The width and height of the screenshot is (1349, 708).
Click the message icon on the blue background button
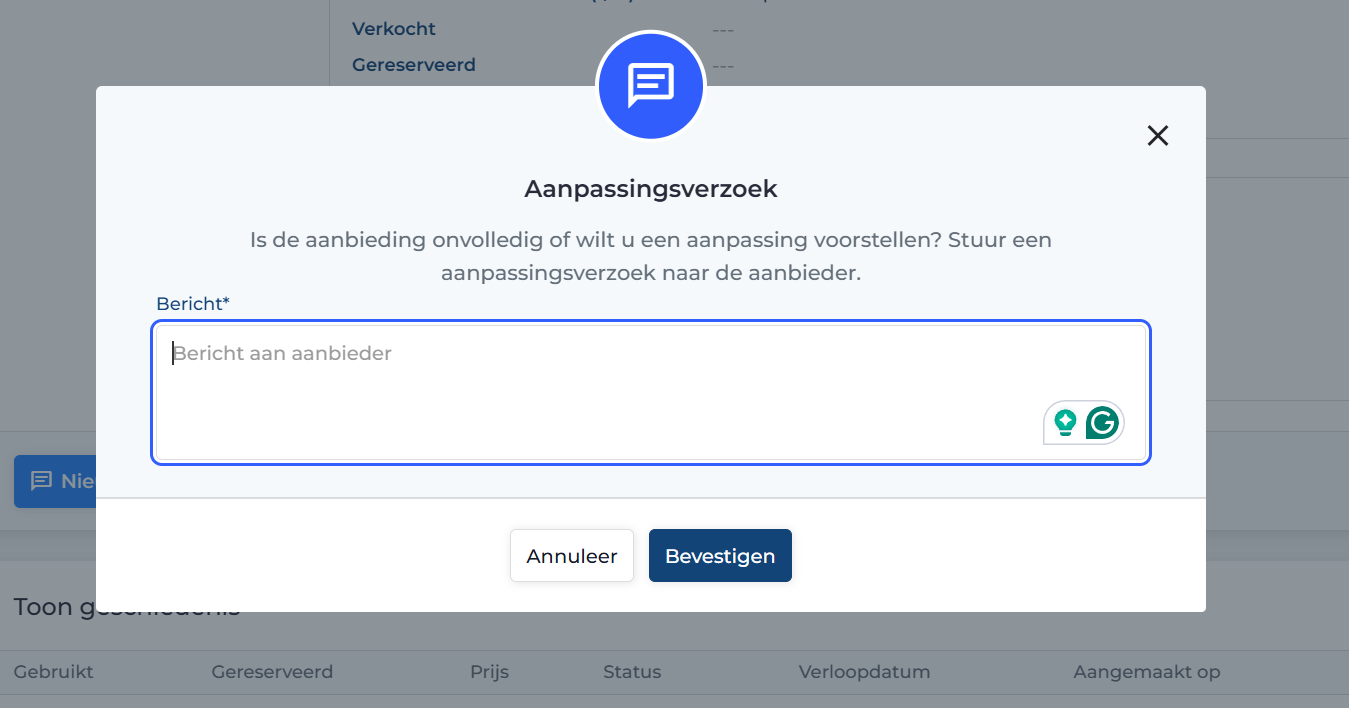(x=41, y=481)
